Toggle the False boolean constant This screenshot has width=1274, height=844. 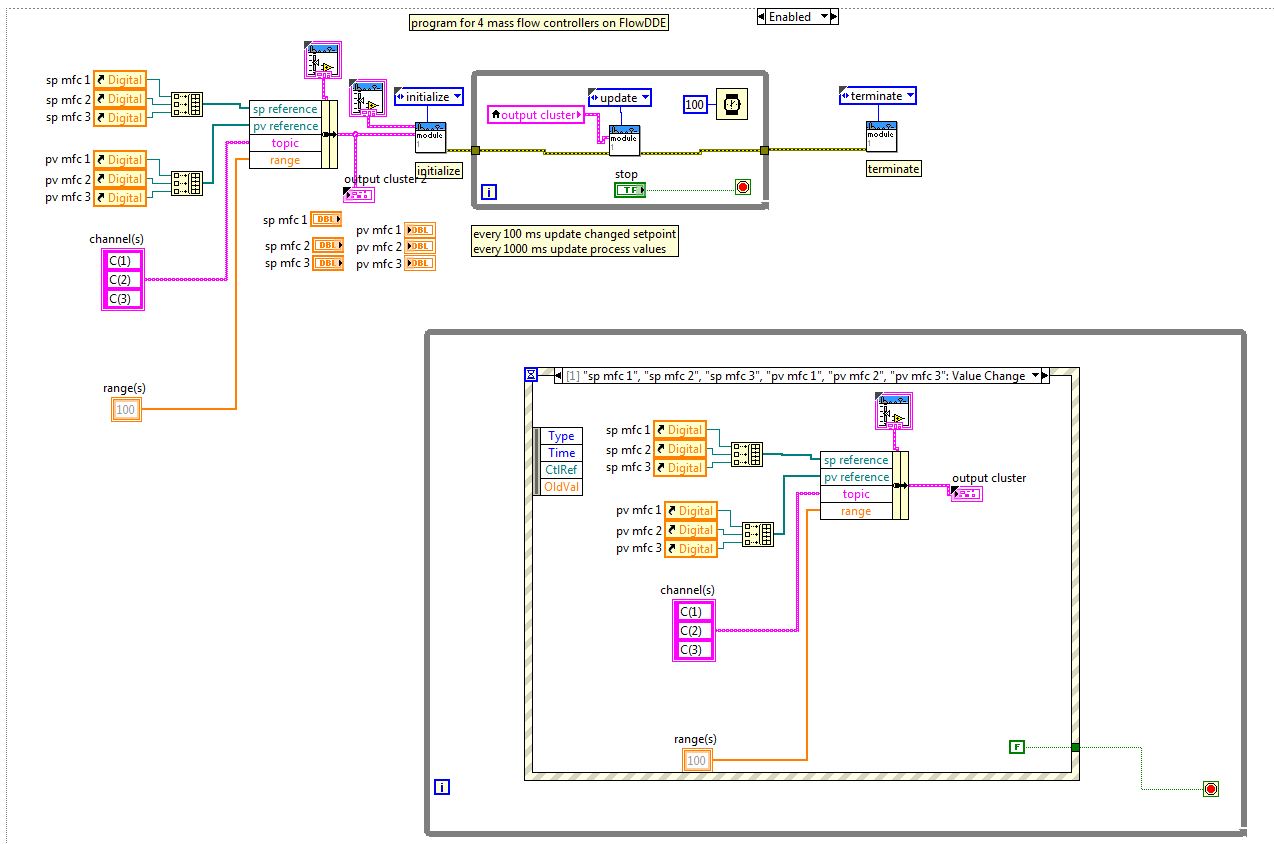(1017, 746)
